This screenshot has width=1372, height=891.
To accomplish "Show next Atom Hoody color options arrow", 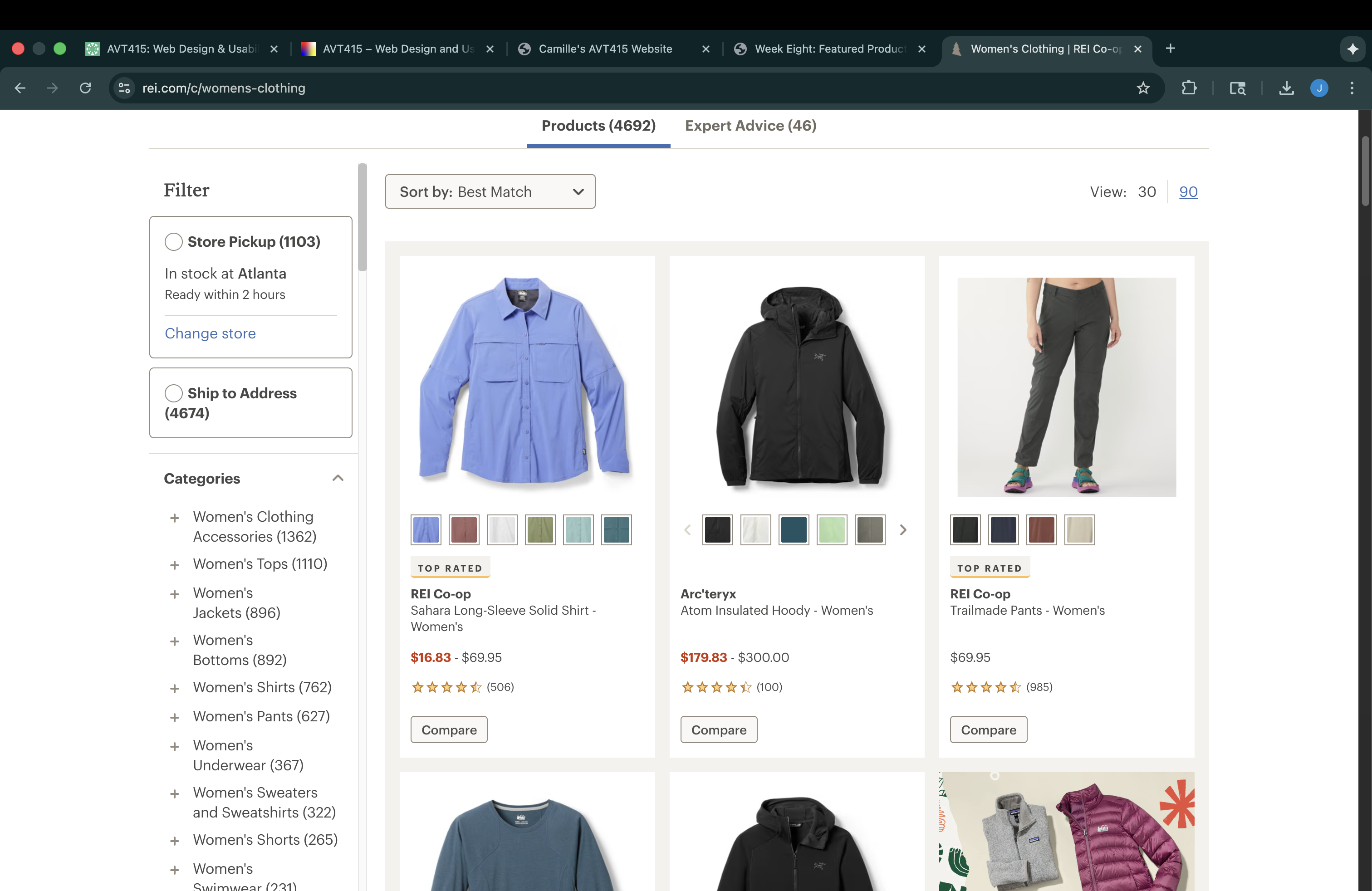I will pos(903,529).
